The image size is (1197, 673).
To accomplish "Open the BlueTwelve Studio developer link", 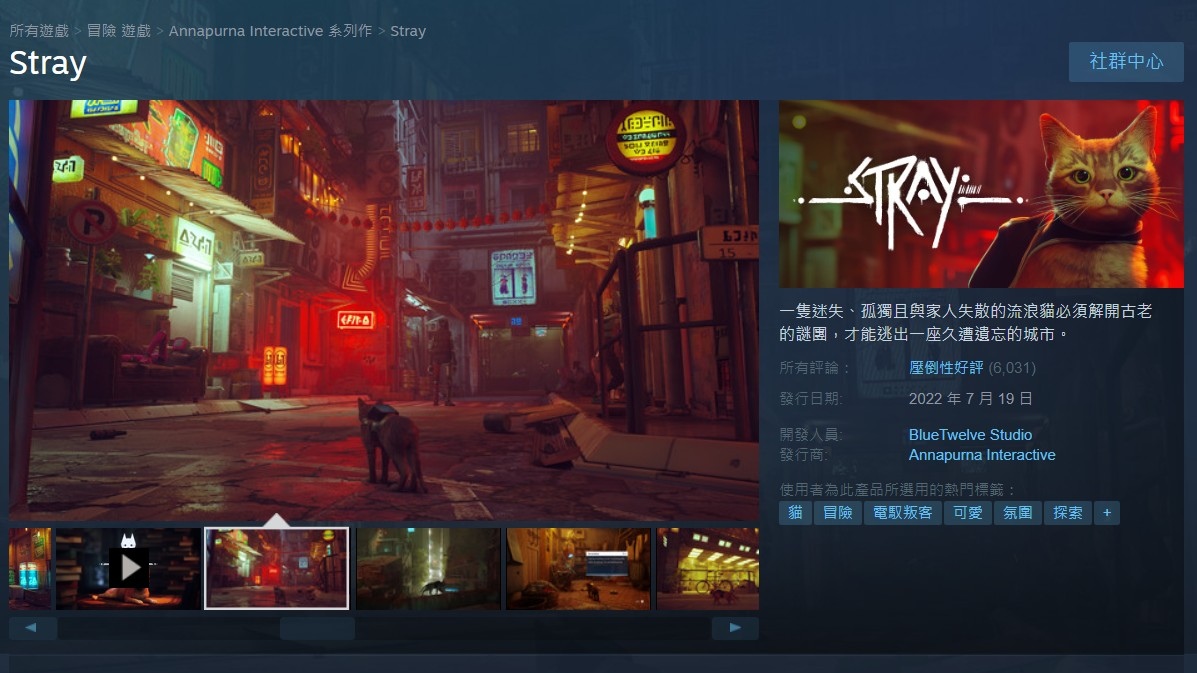I will click(970, 435).
